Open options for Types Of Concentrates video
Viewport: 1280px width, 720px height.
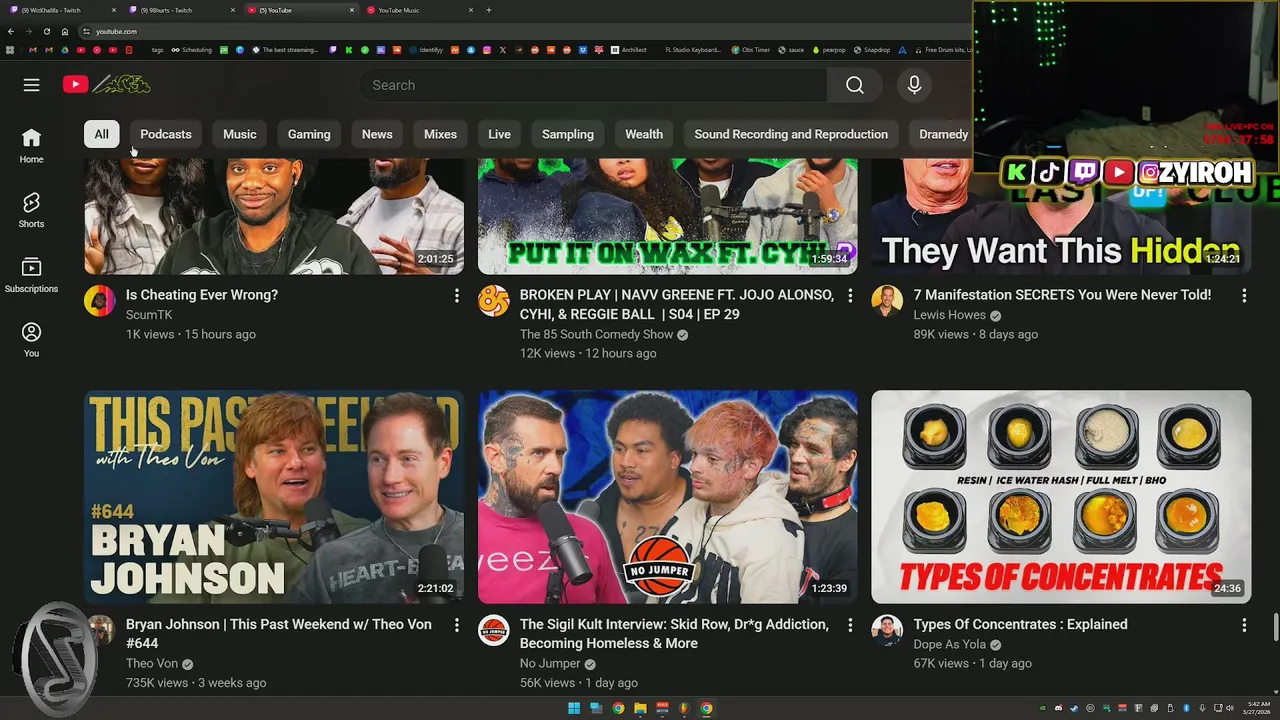pyautogui.click(x=1244, y=625)
